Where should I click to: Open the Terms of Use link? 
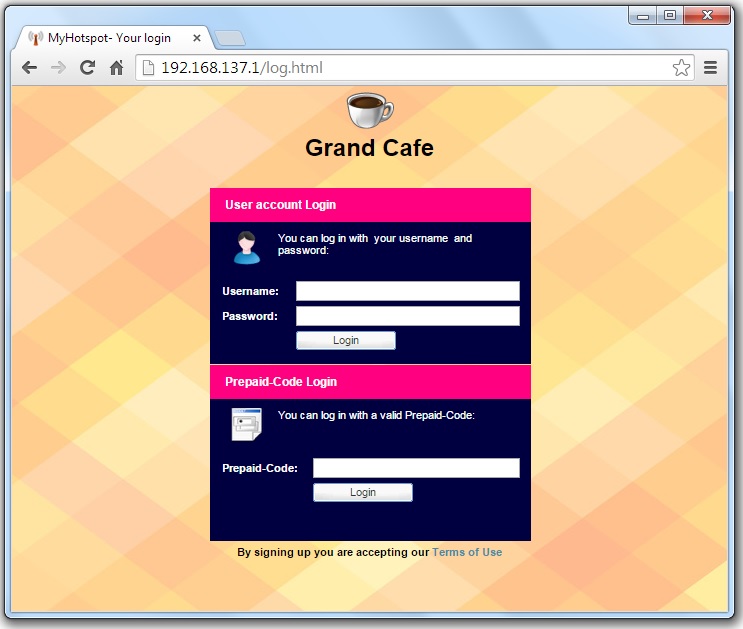(x=467, y=552)
